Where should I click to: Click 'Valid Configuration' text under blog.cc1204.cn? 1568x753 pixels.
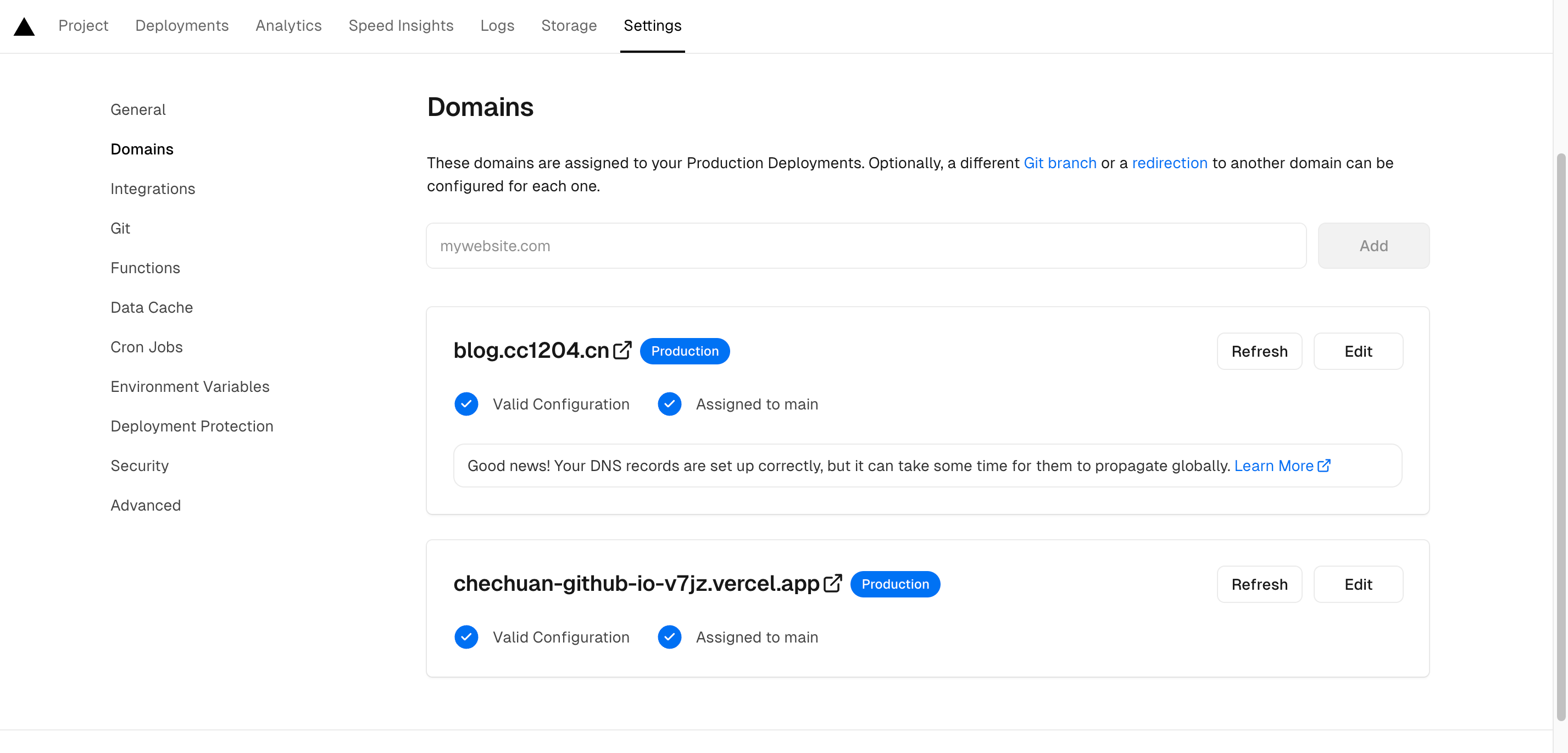[560, 404]
